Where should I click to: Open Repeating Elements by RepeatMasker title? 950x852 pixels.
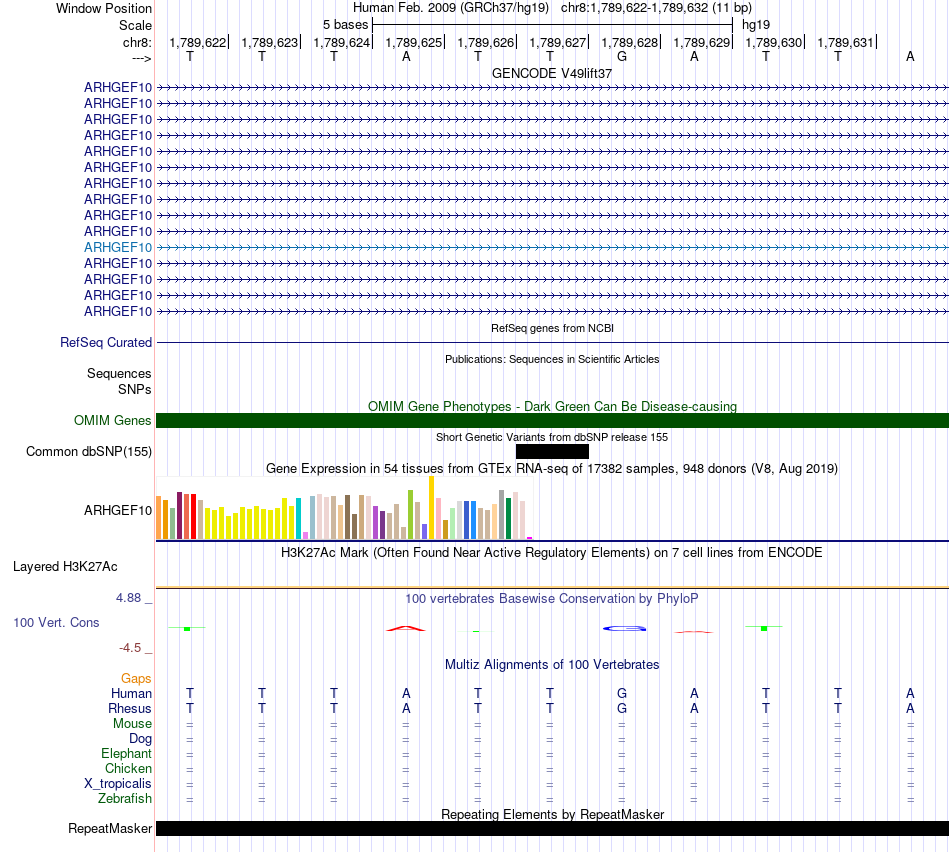point(552,814)
